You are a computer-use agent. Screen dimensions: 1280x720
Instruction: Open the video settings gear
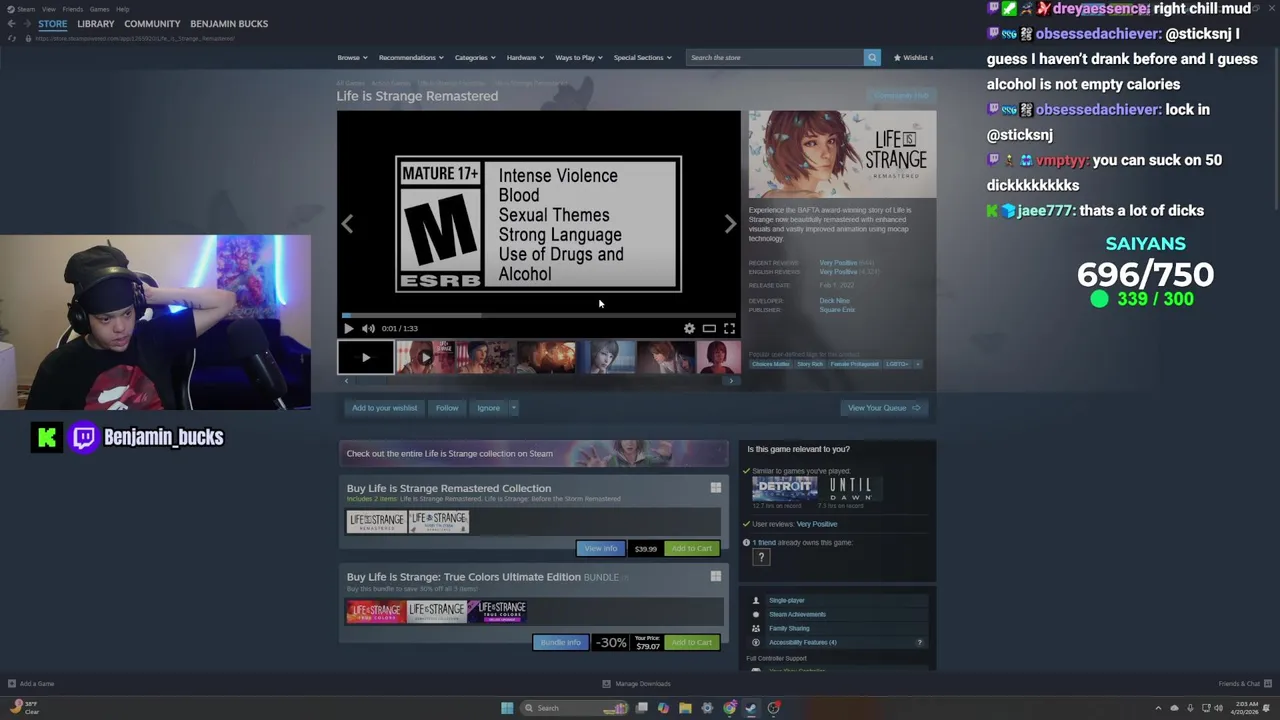click(689, 328)
